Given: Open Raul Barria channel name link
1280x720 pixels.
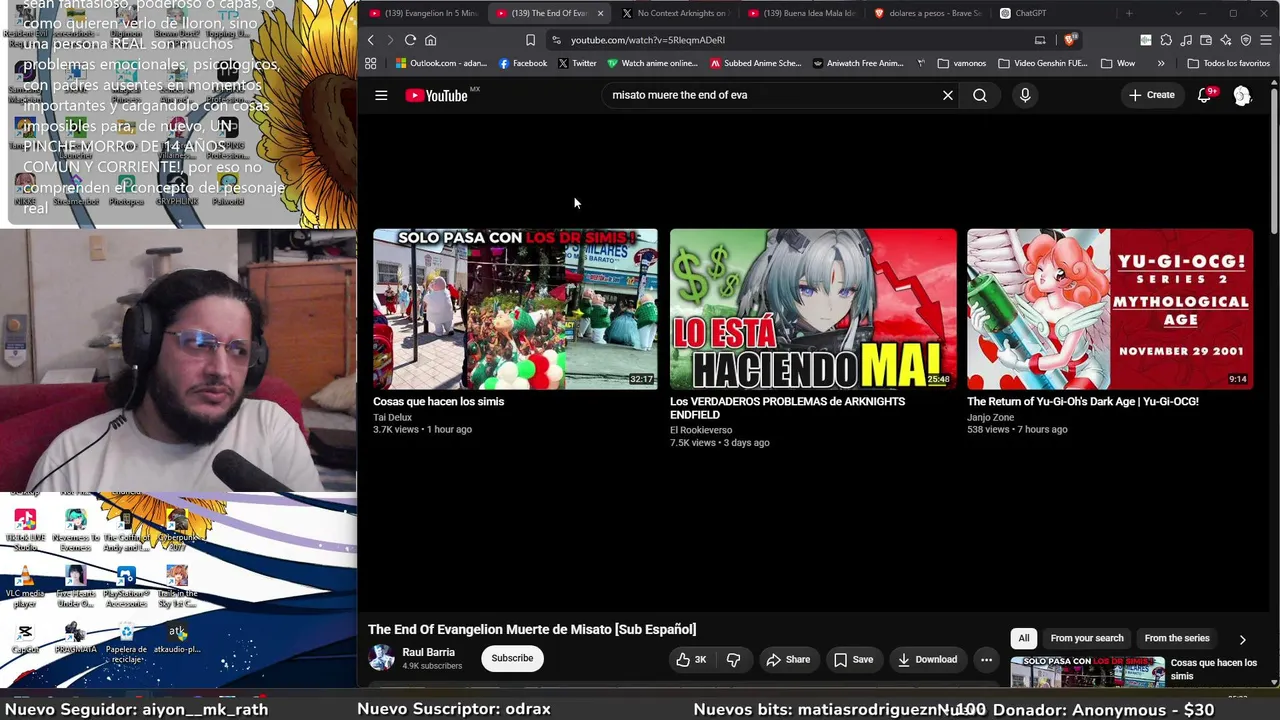Looking at the screenshot, I should coord(428,652).
